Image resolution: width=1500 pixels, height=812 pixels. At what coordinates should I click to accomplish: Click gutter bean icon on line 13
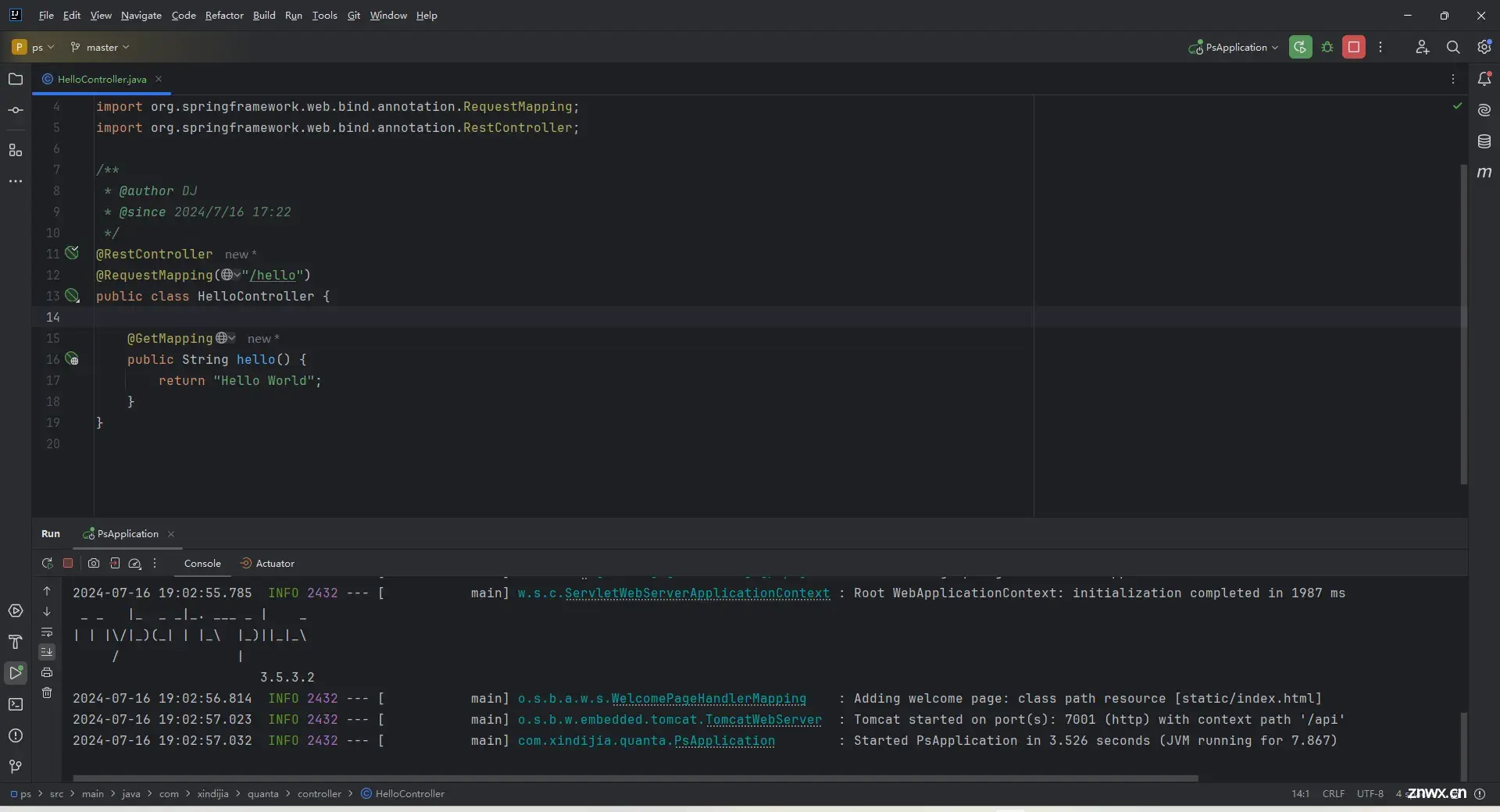tap(72, 295)
